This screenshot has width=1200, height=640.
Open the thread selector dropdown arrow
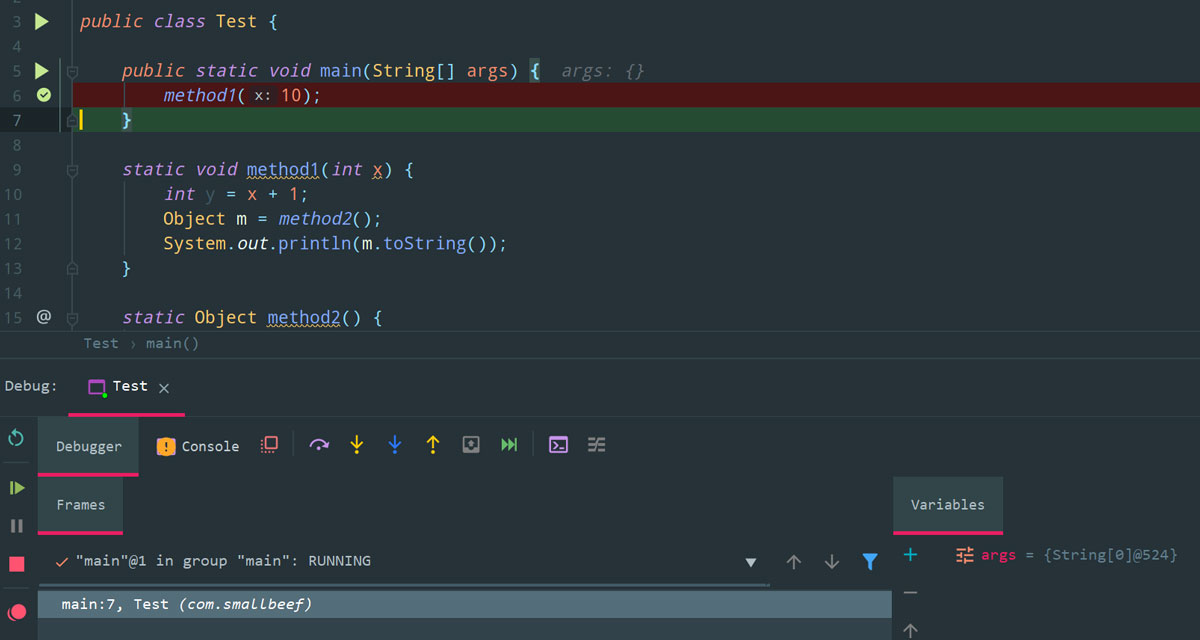751,562
